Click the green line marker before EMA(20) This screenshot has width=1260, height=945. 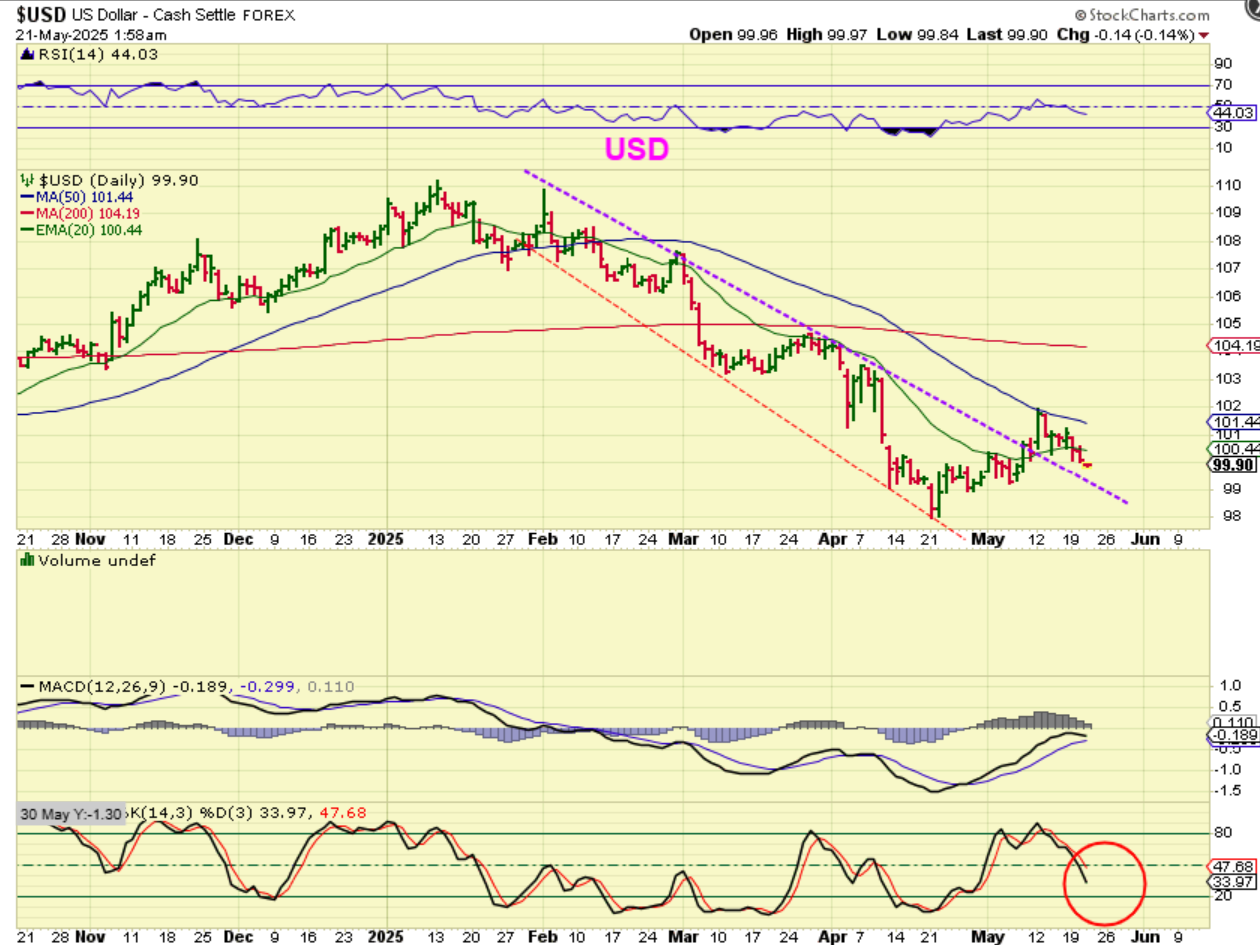[26, 229]
